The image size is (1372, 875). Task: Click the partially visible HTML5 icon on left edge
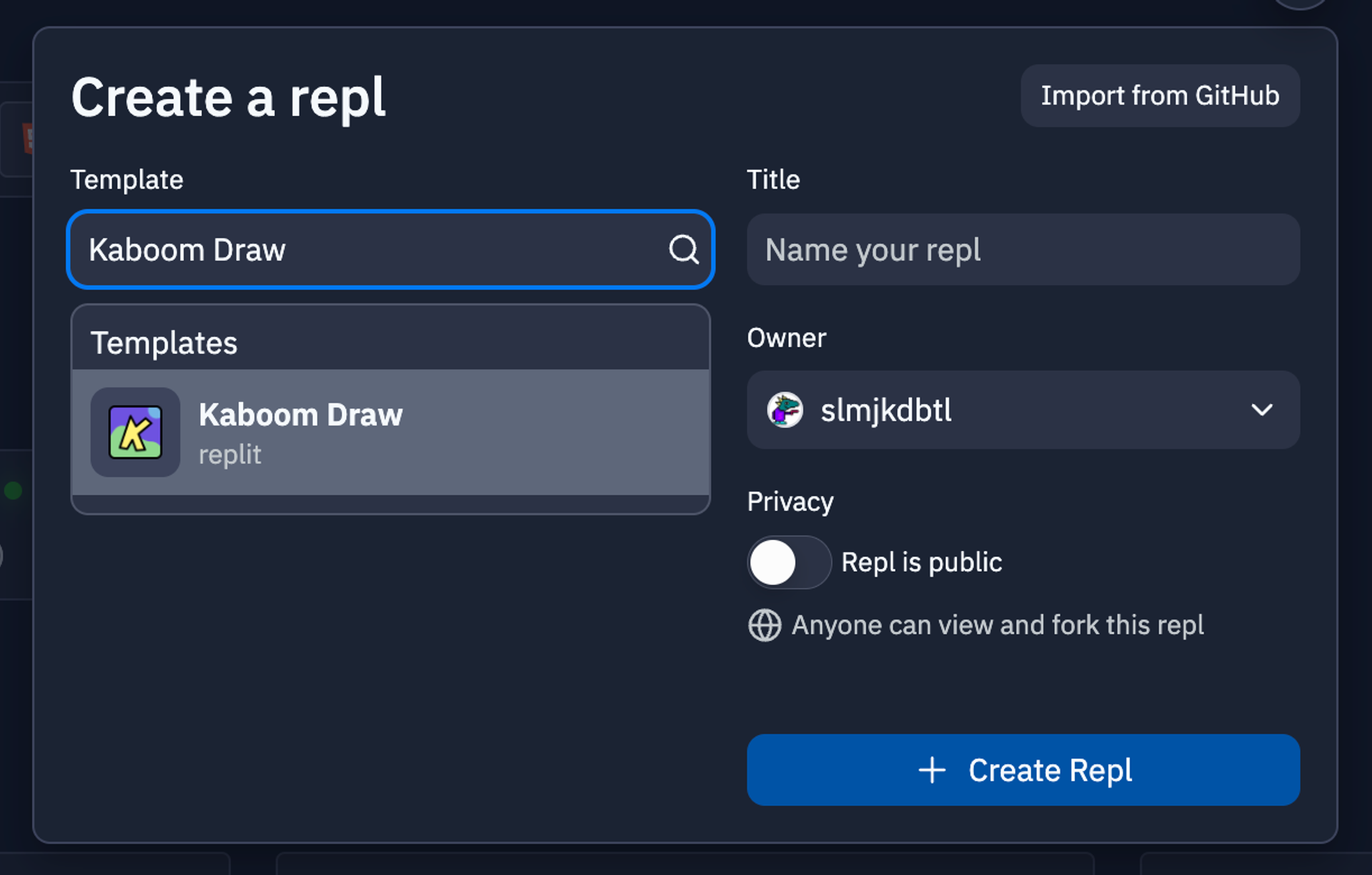(26, 137)
